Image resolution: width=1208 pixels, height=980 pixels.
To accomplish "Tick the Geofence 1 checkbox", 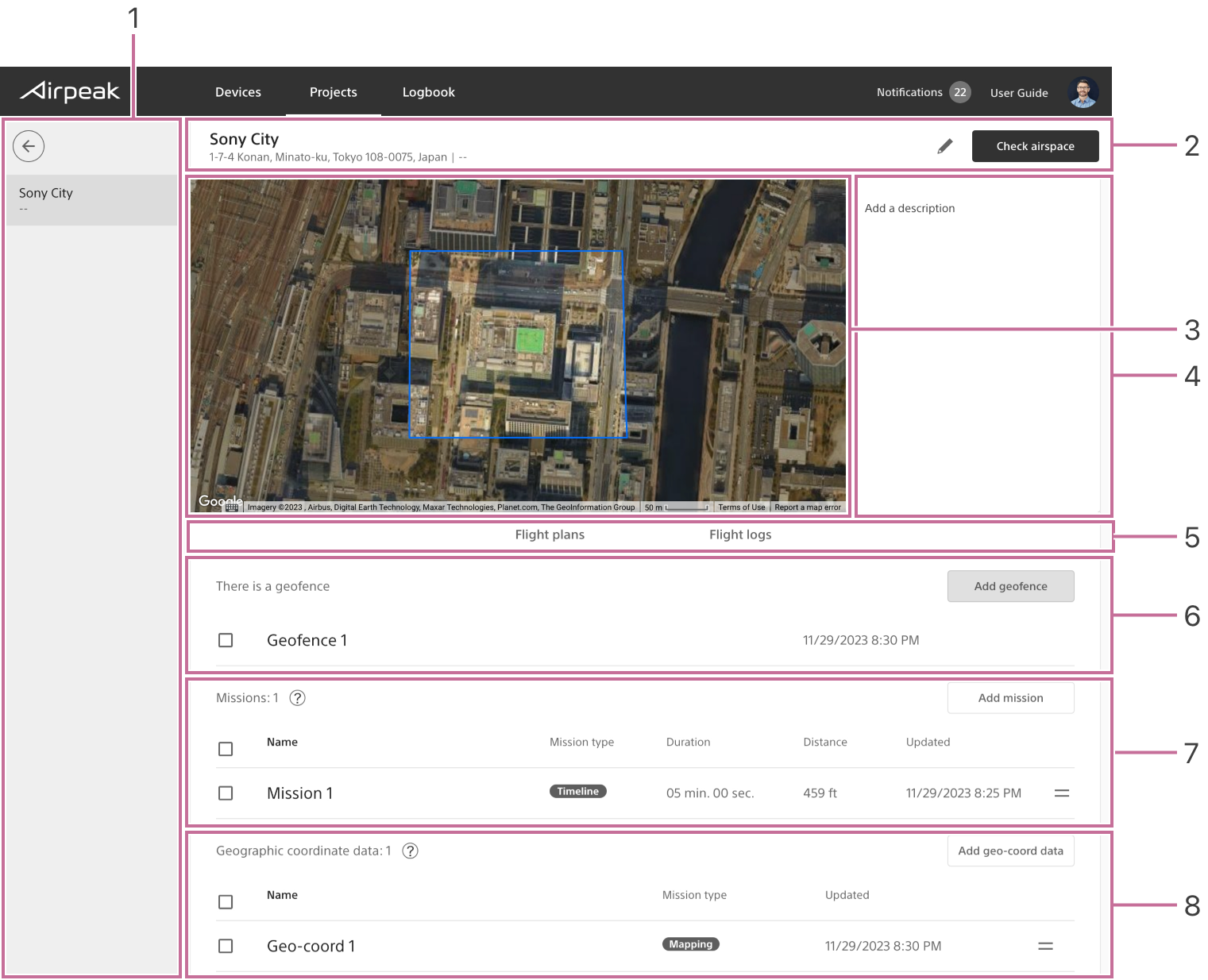I will click(226, 640).
